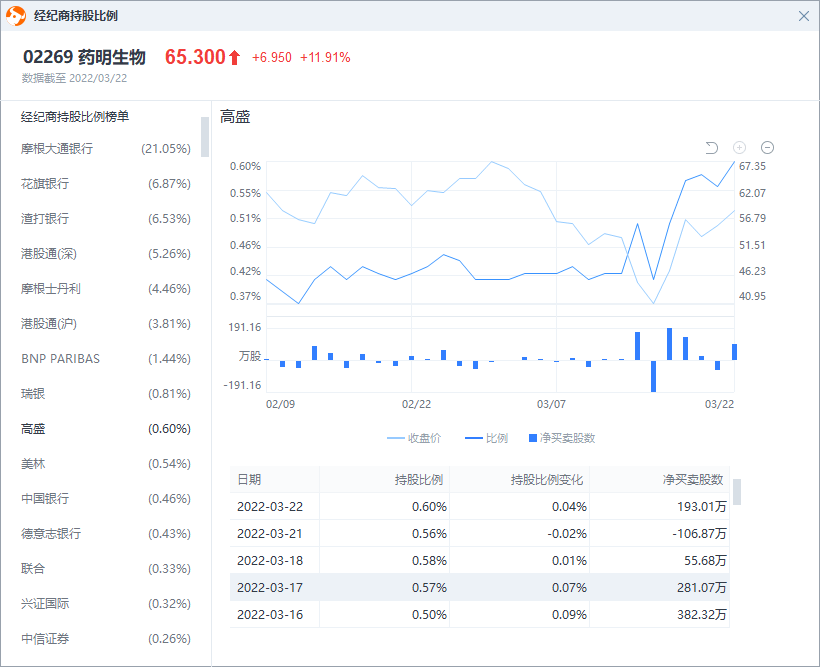This screenshot has width=820, height=667.
Task: Choose BNP PARIBAS from the list
Action: [x=60, y=359]
